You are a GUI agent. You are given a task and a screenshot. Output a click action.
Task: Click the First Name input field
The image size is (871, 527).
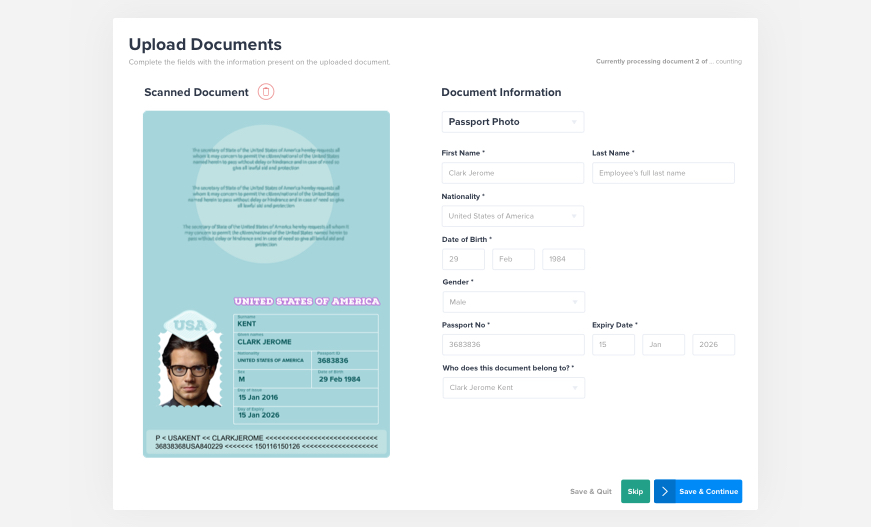pos(513,173)
